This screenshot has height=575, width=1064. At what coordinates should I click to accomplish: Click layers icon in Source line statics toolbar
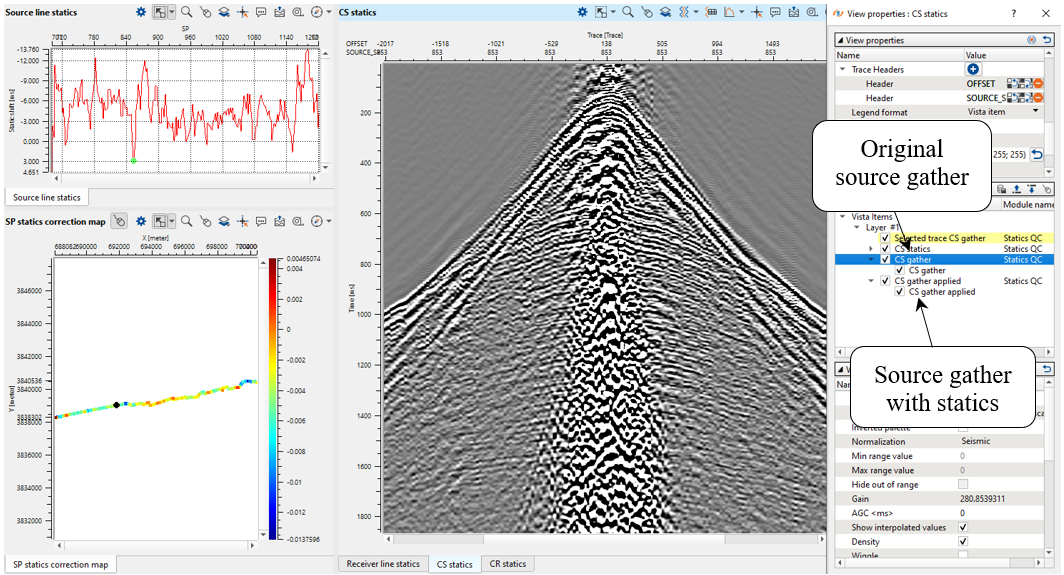tap(223, 12)
